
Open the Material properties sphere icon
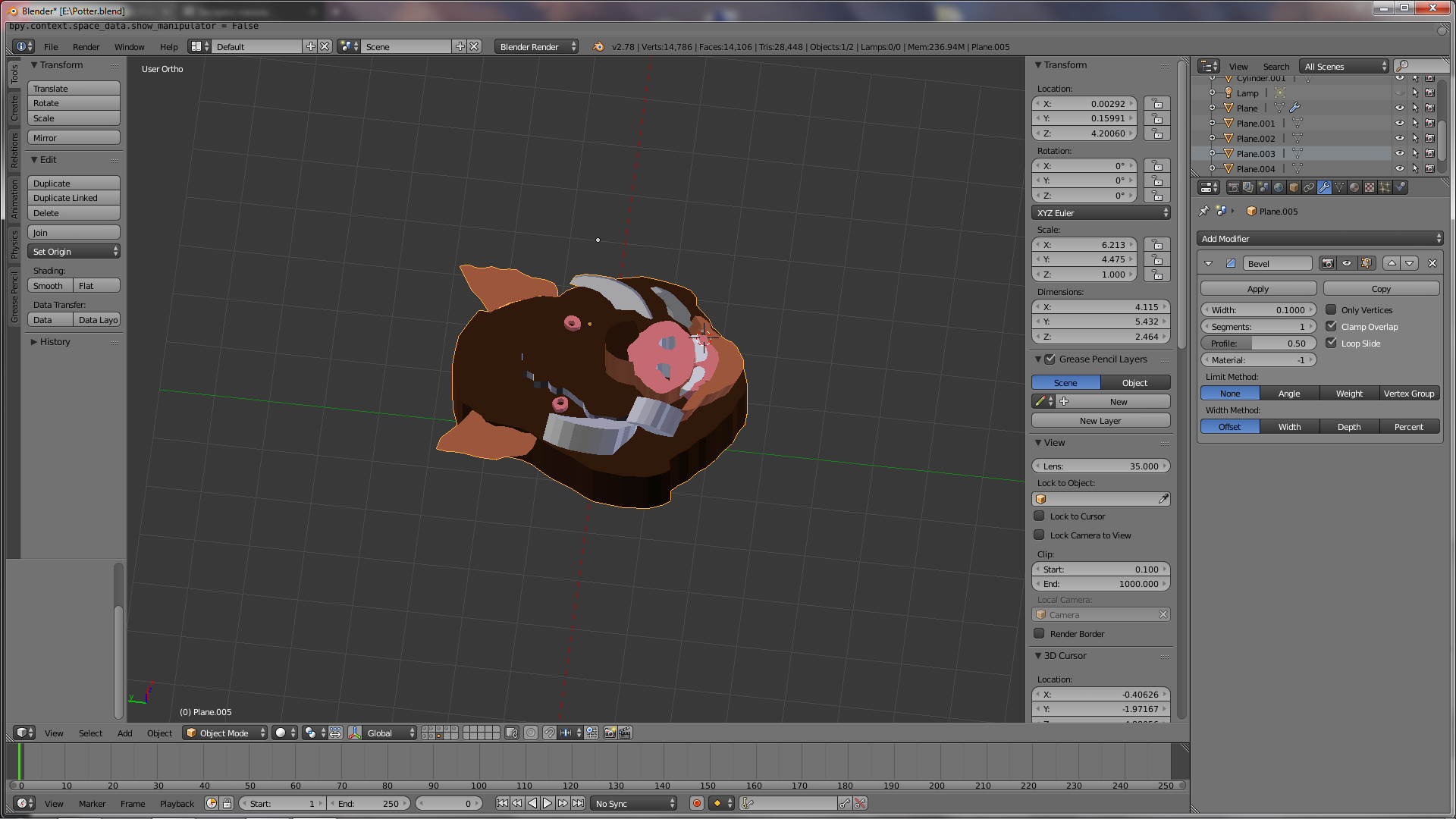1354,187
